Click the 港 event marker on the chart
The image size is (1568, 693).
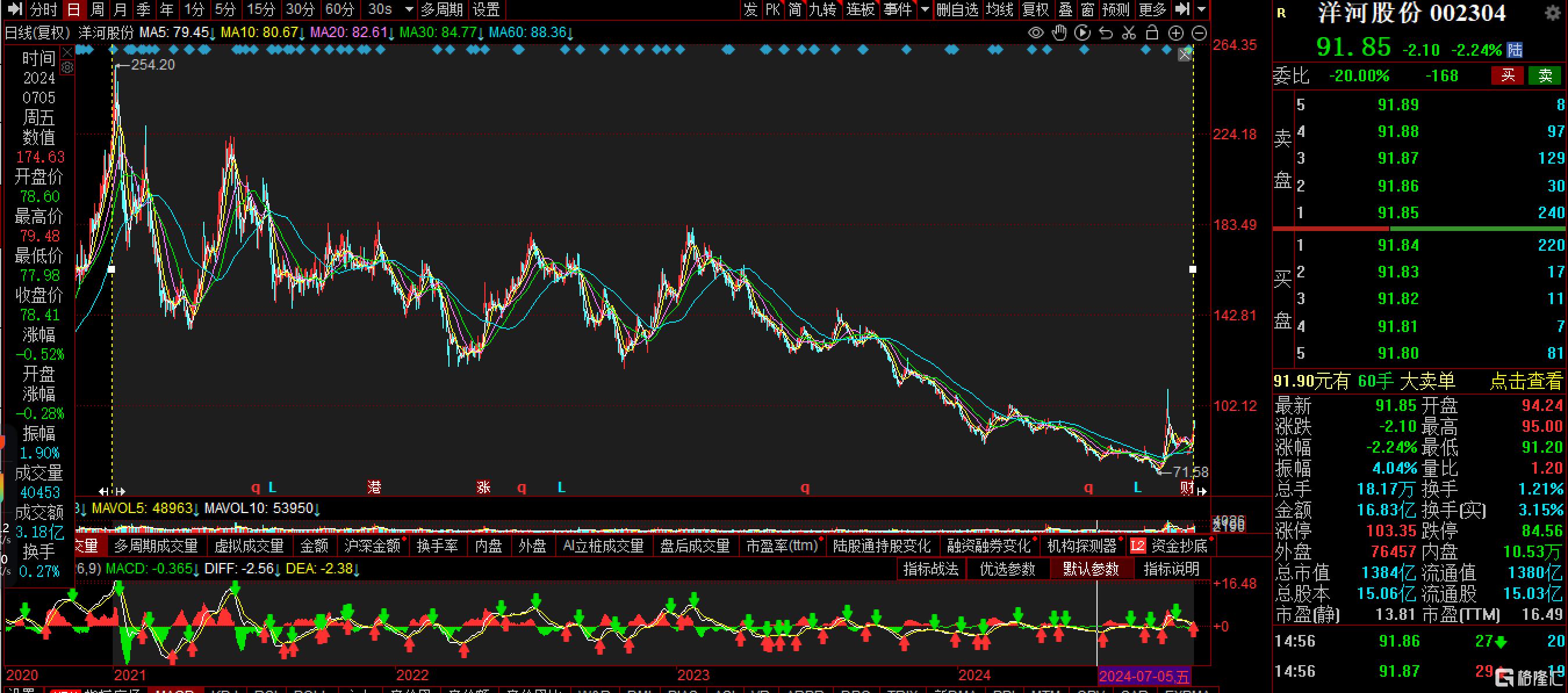pyautogui.click(x=375, y=487)
